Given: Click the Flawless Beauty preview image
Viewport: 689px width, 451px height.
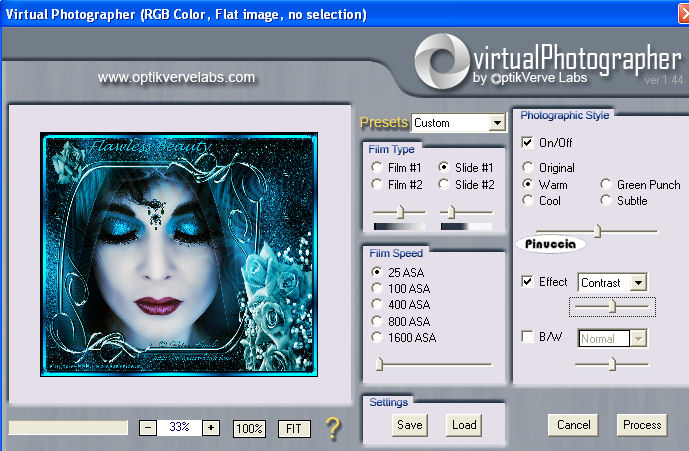Looking at the screenshot, I should point(179,255).
